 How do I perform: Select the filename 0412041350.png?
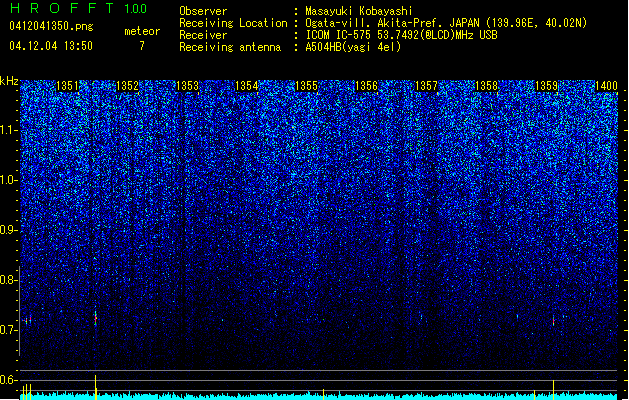[51, 26]
